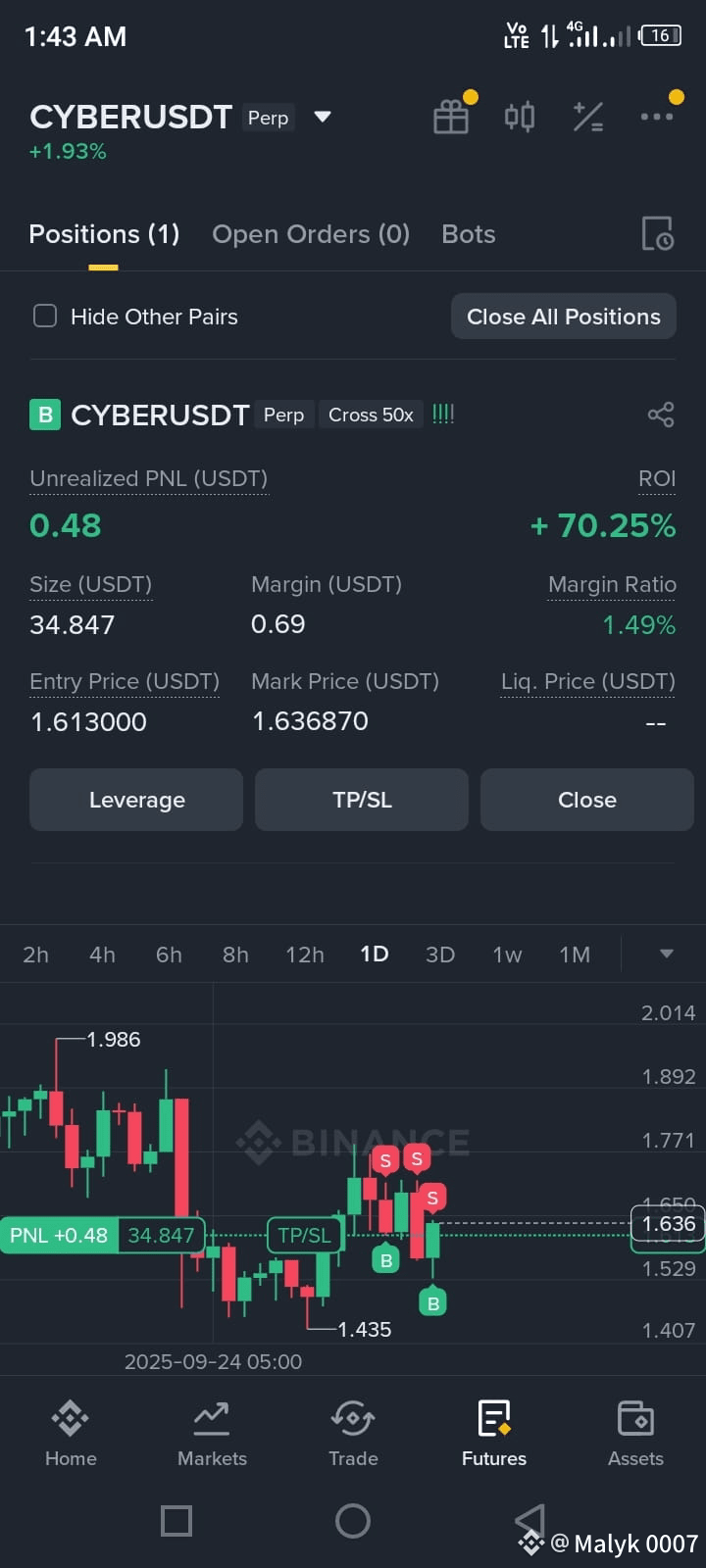Tap the Unrealized PNL (USDT) label
Viewport: 706px width, 1568px height.
(x=148, y=478)
